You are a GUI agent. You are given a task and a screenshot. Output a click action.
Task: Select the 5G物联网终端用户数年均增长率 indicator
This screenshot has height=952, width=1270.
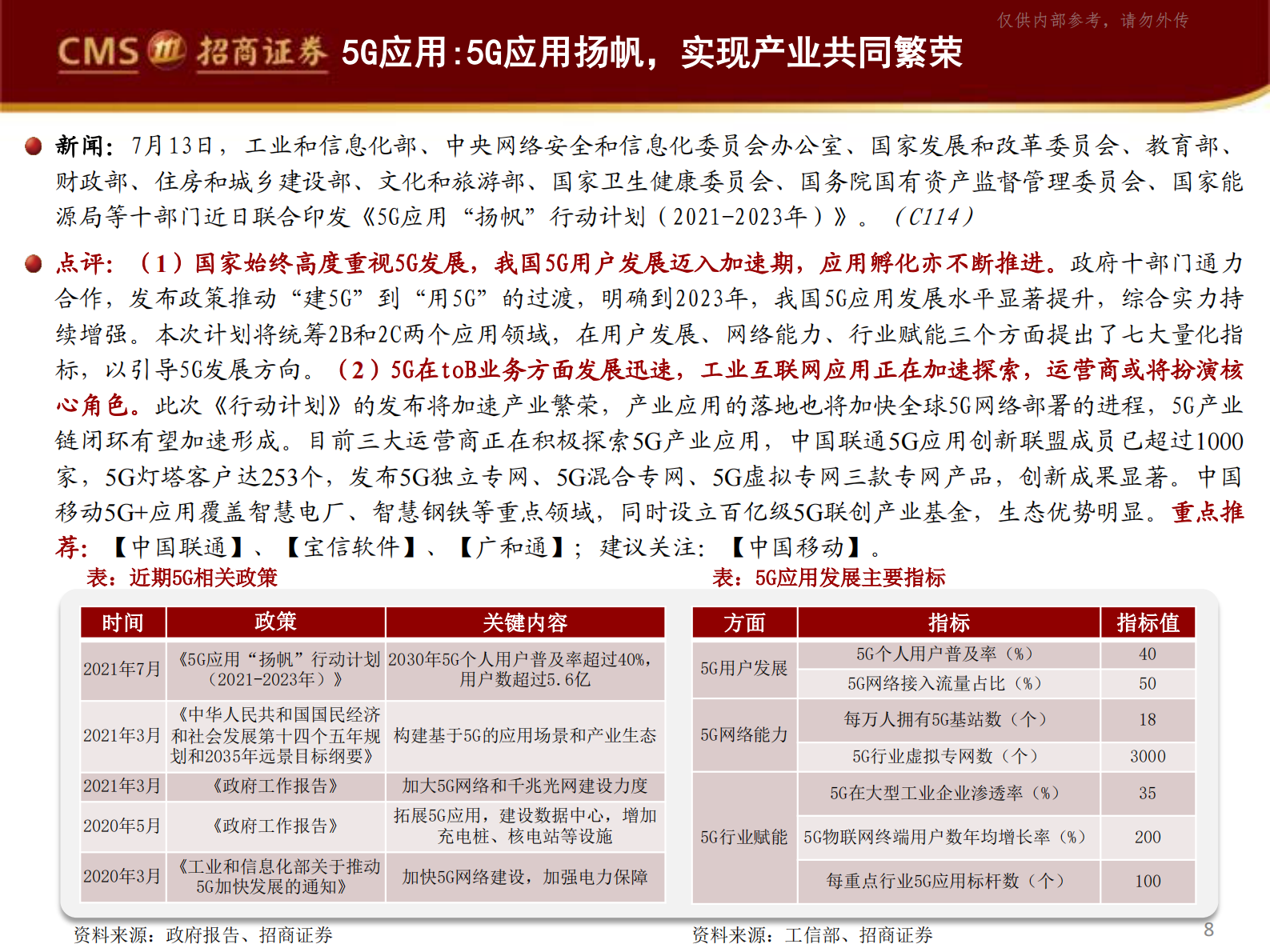click(949, 838)
